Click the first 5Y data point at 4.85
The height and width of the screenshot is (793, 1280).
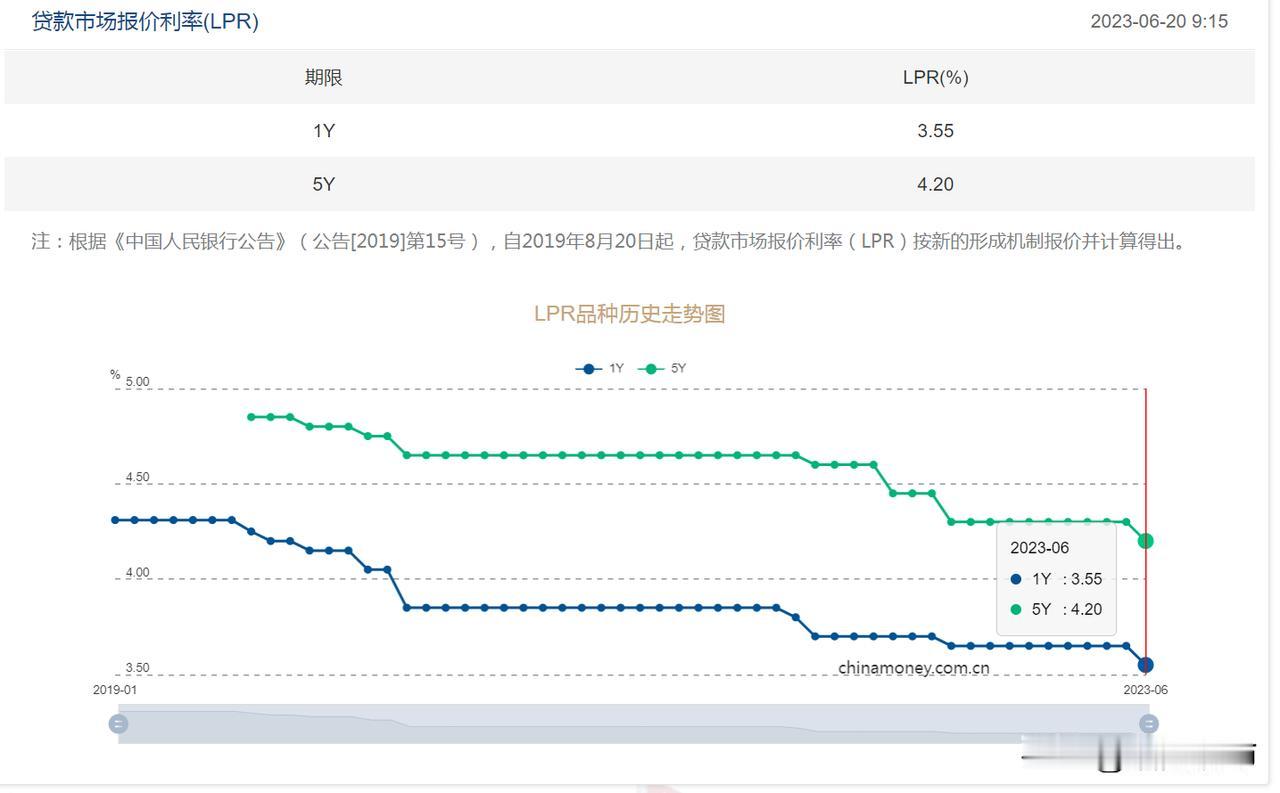(x=251, y=417)
